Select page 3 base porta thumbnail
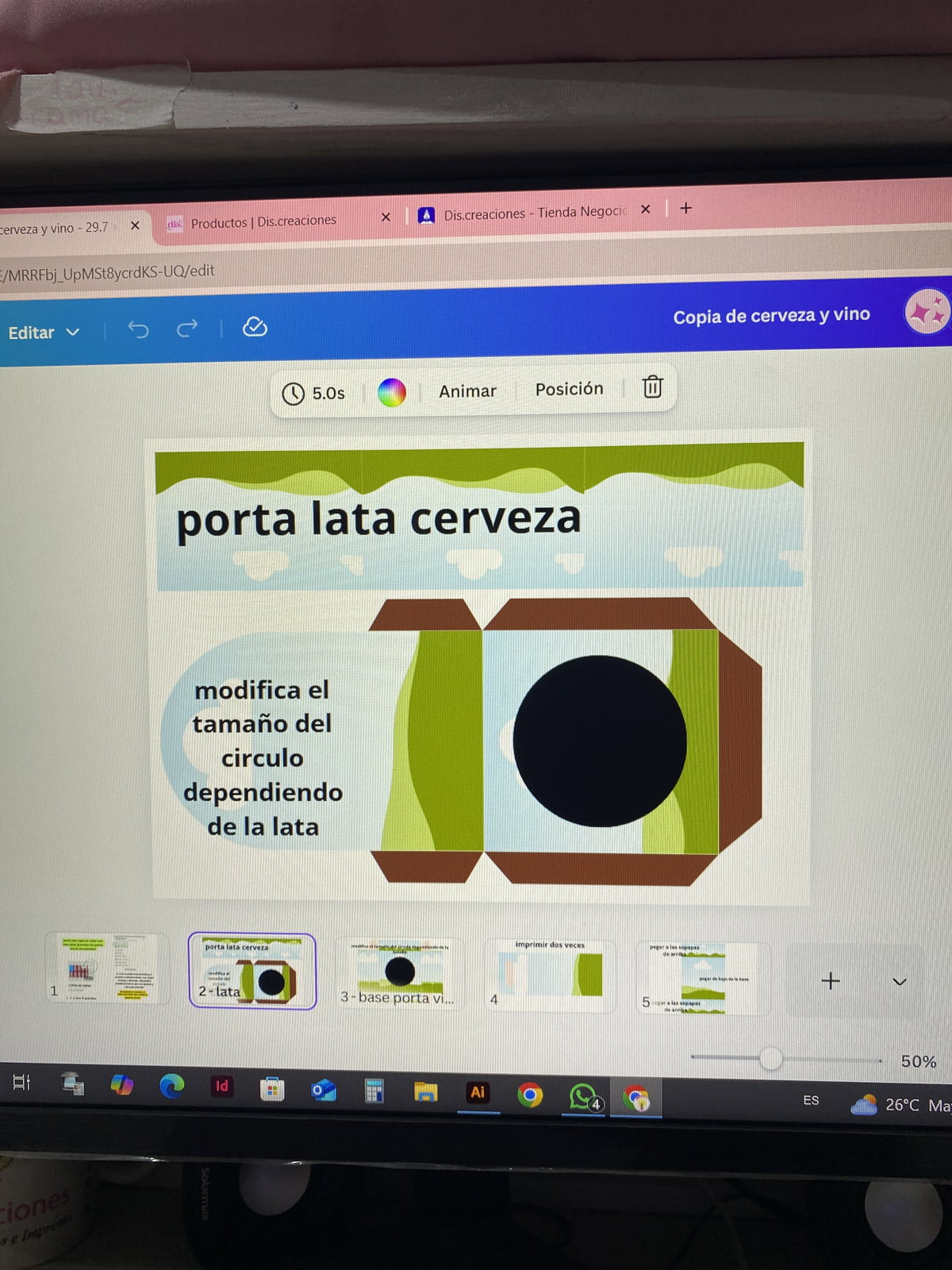This screenshot has width=952, height=1270. (x=399, y=975)
